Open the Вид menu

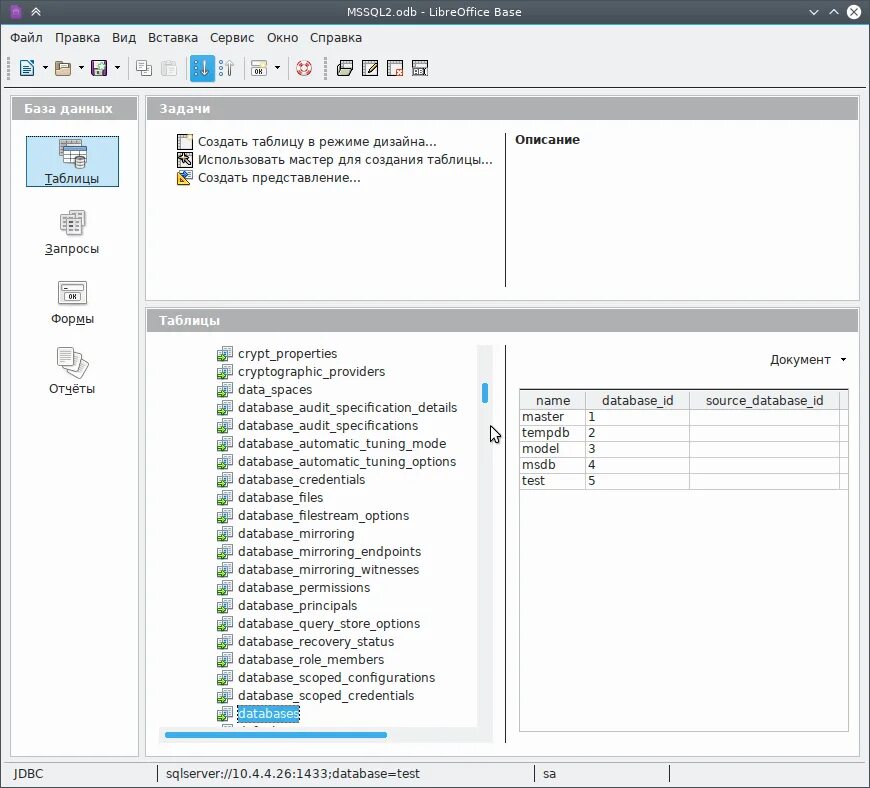124,38
